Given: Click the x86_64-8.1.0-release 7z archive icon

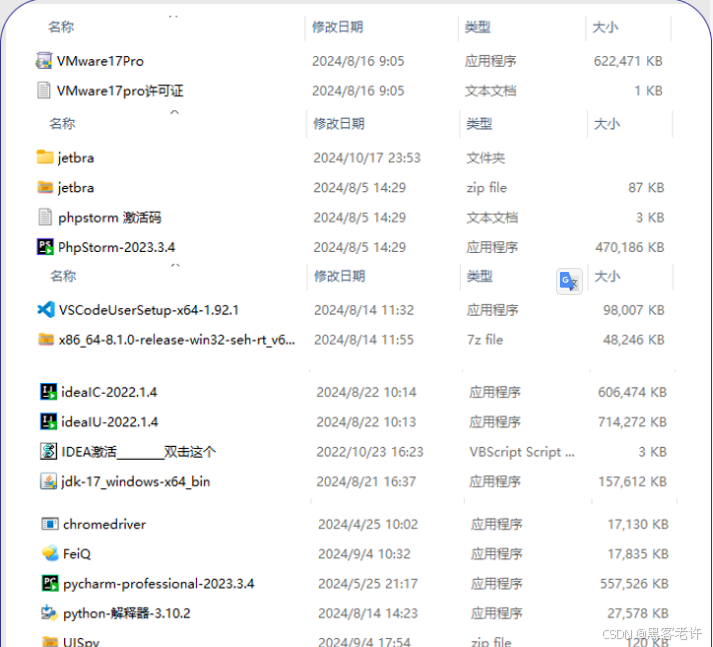Looking at the screenshot, I should (x=46, y=339).
